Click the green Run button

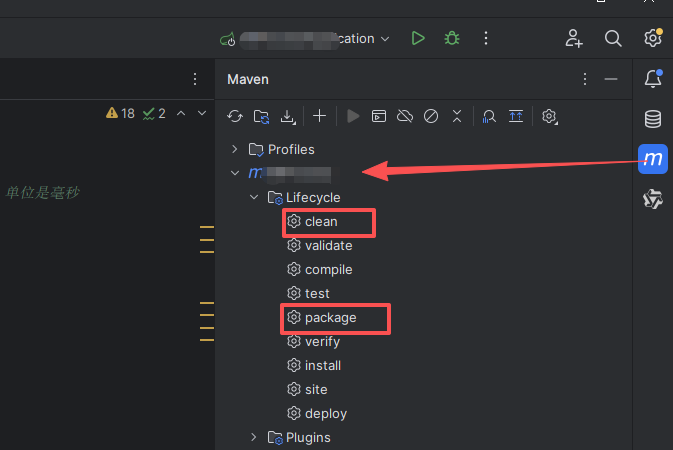click(418, 38)
